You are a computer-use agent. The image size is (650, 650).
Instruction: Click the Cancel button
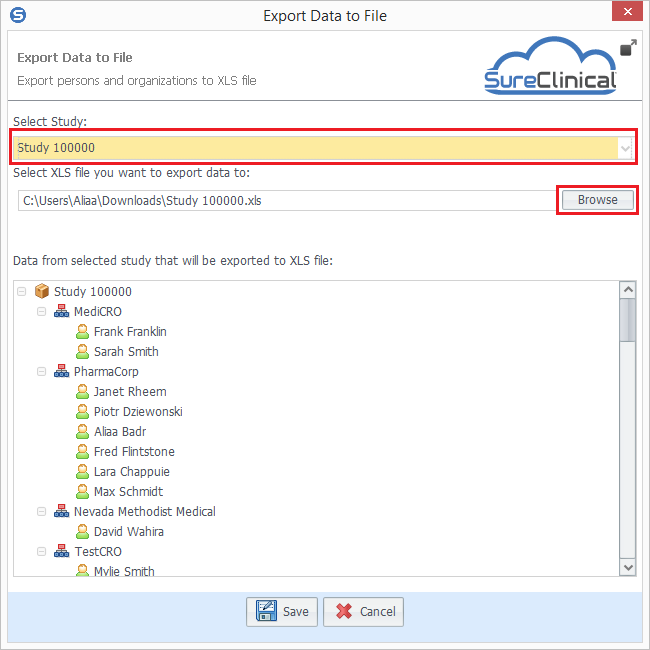pyautogui.click(x=363, y=611)
